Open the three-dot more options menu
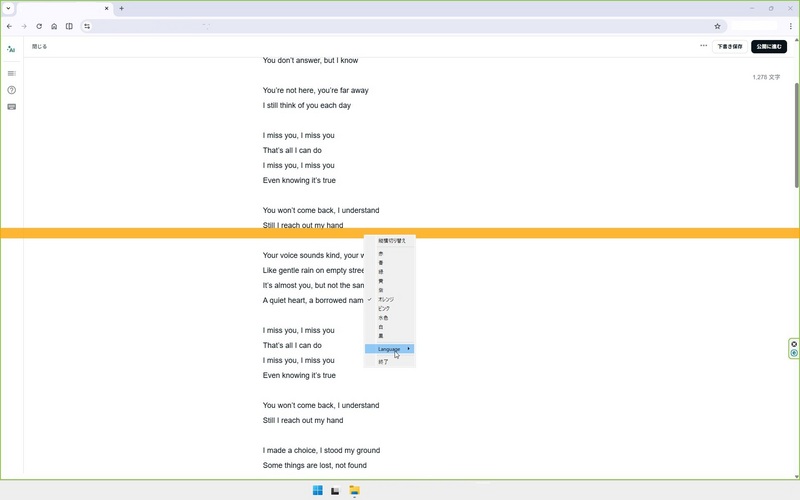Viewport: 800px width, 500px height. pyautogui.click(x=703, y=46)
